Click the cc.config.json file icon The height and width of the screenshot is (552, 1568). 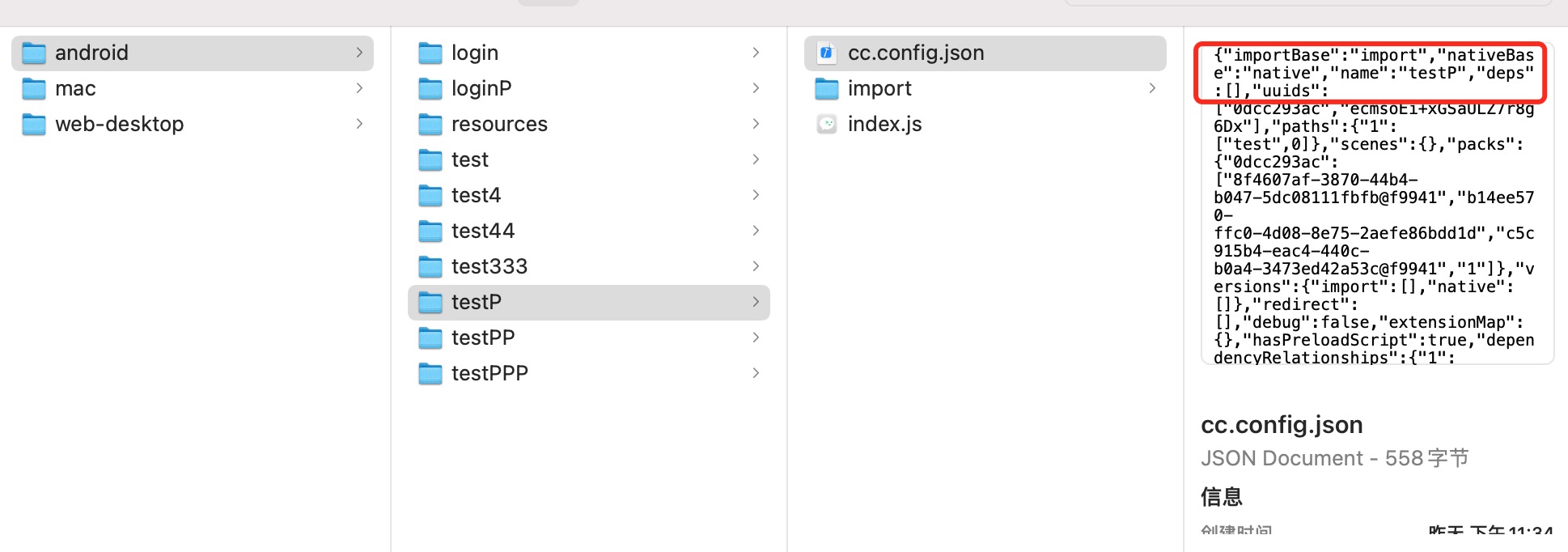pyautogui.click(x=826, y=53)
